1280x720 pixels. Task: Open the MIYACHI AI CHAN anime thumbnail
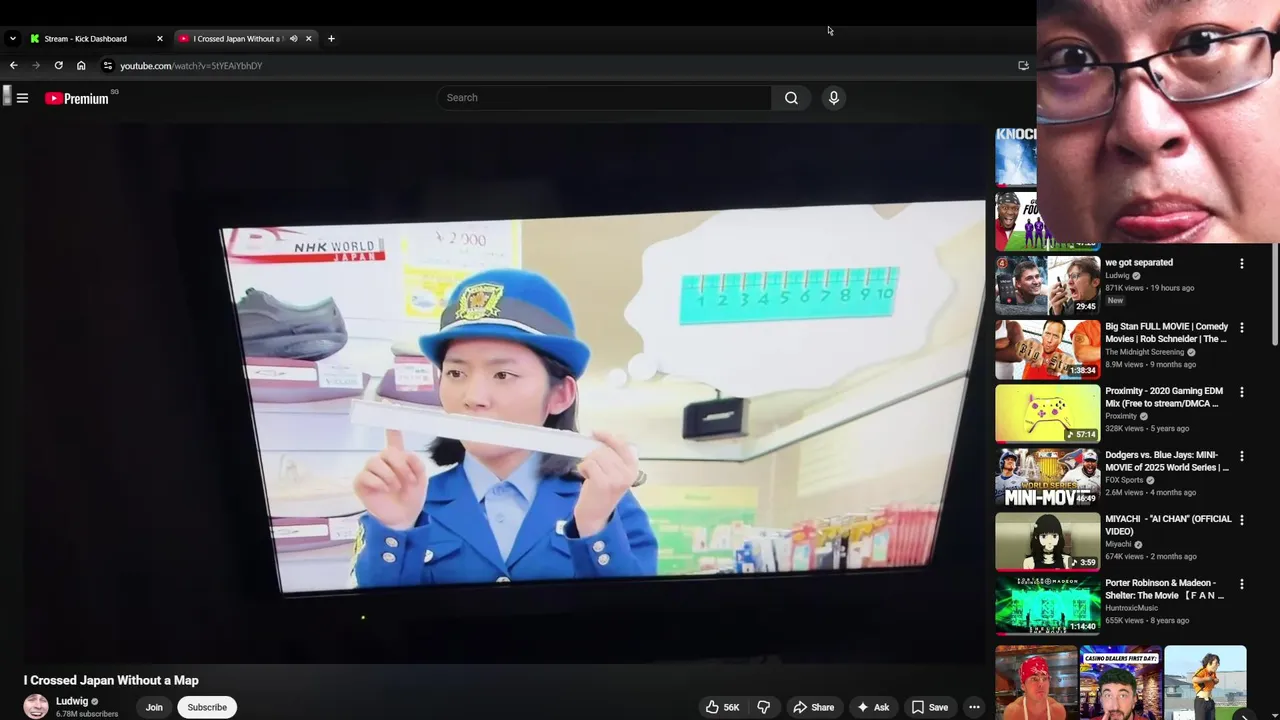coord(1047,541)
